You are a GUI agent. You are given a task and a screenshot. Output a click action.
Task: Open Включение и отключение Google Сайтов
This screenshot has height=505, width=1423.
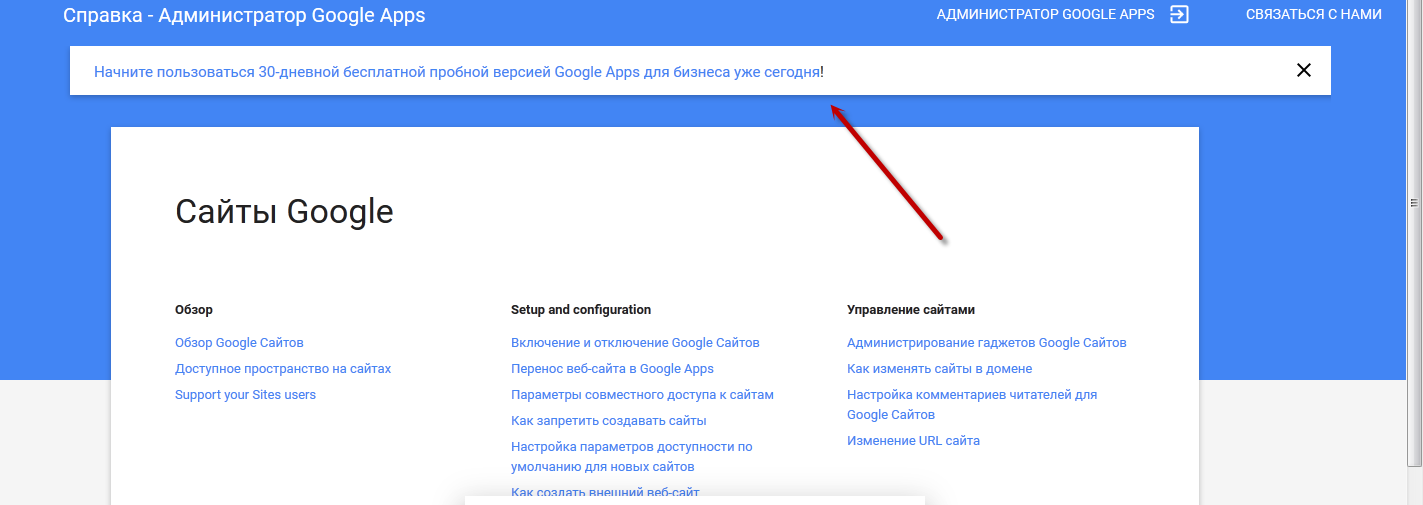pos(635,343)
